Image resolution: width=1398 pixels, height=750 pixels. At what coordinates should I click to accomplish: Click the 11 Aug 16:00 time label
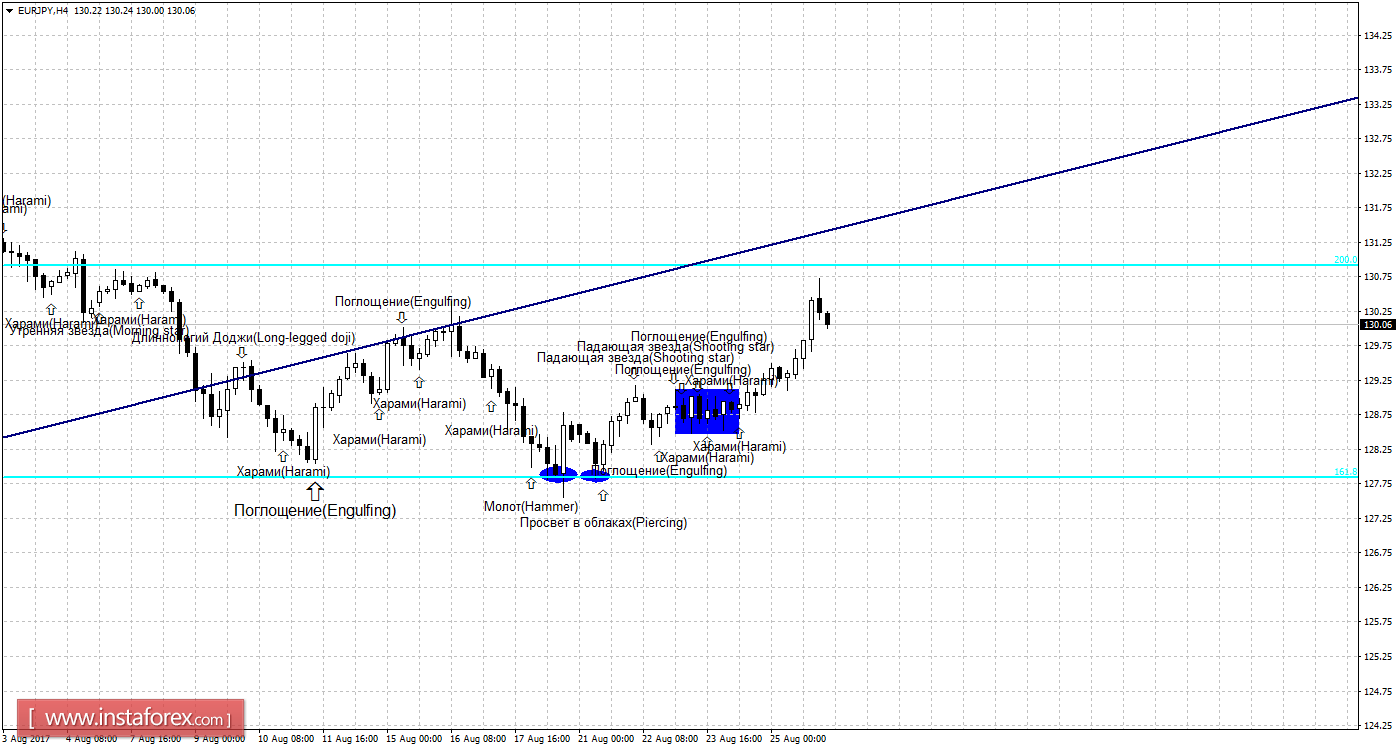point(351,739)
